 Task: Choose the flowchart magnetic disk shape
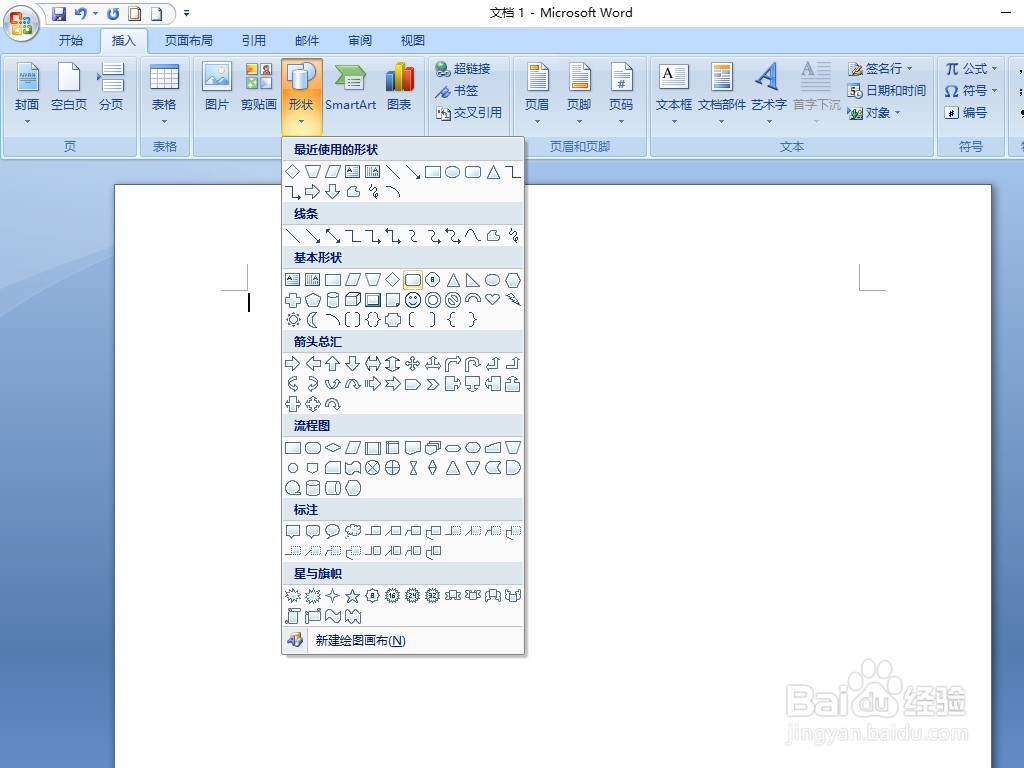(x=313, y=488)
